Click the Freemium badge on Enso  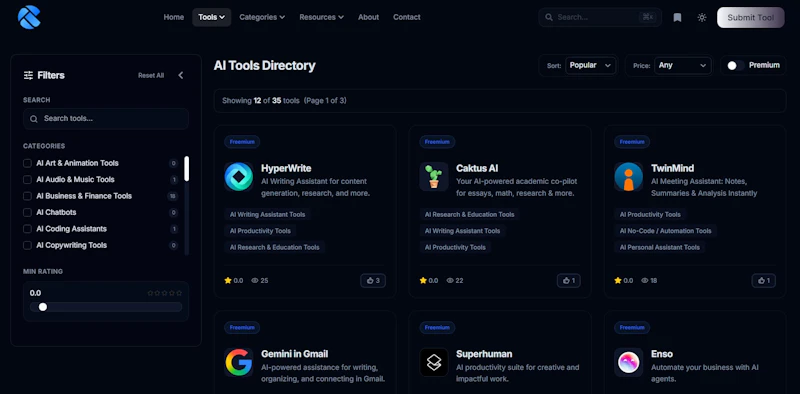point(632,328)
